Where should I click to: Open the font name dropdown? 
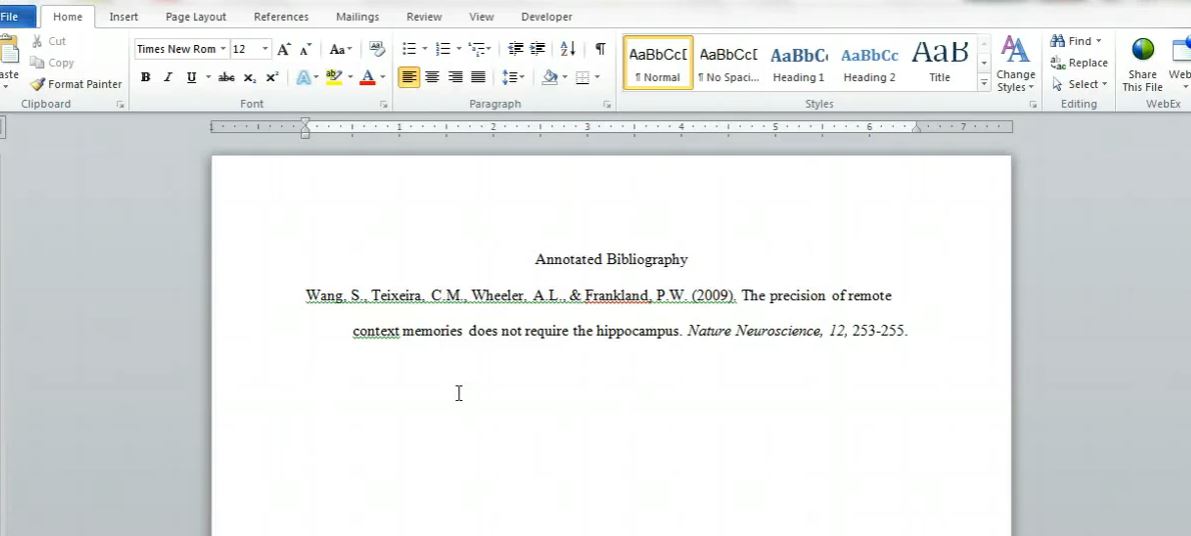(223, 49)
